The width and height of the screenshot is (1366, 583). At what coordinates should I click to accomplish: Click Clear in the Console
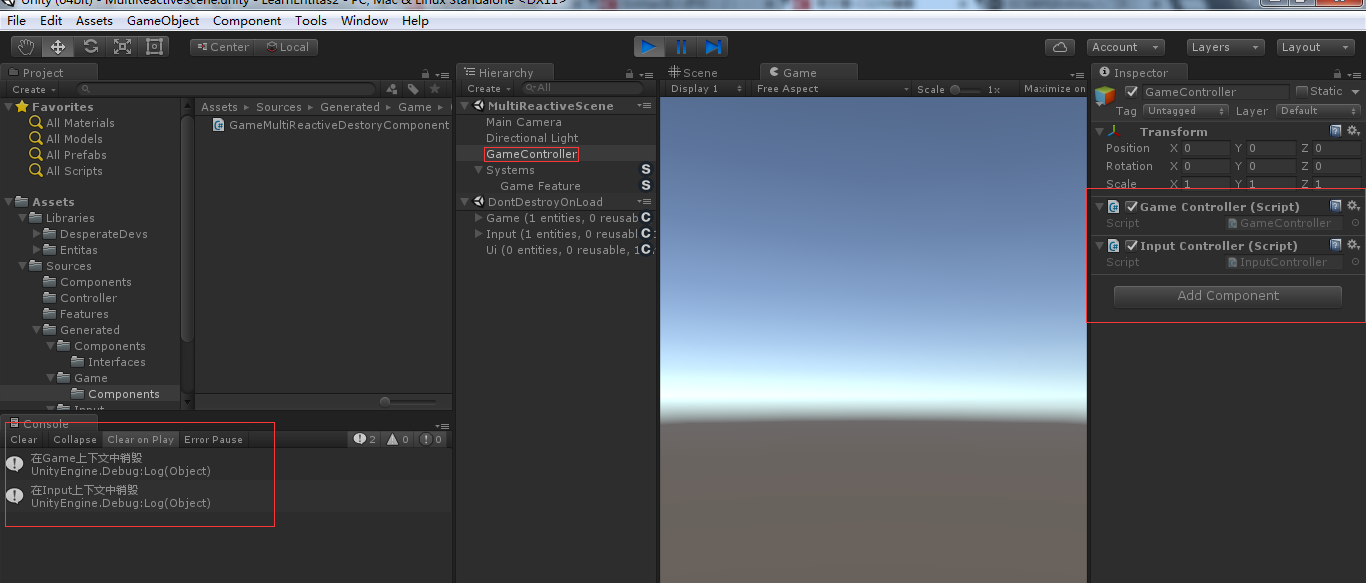coord(24,439)
